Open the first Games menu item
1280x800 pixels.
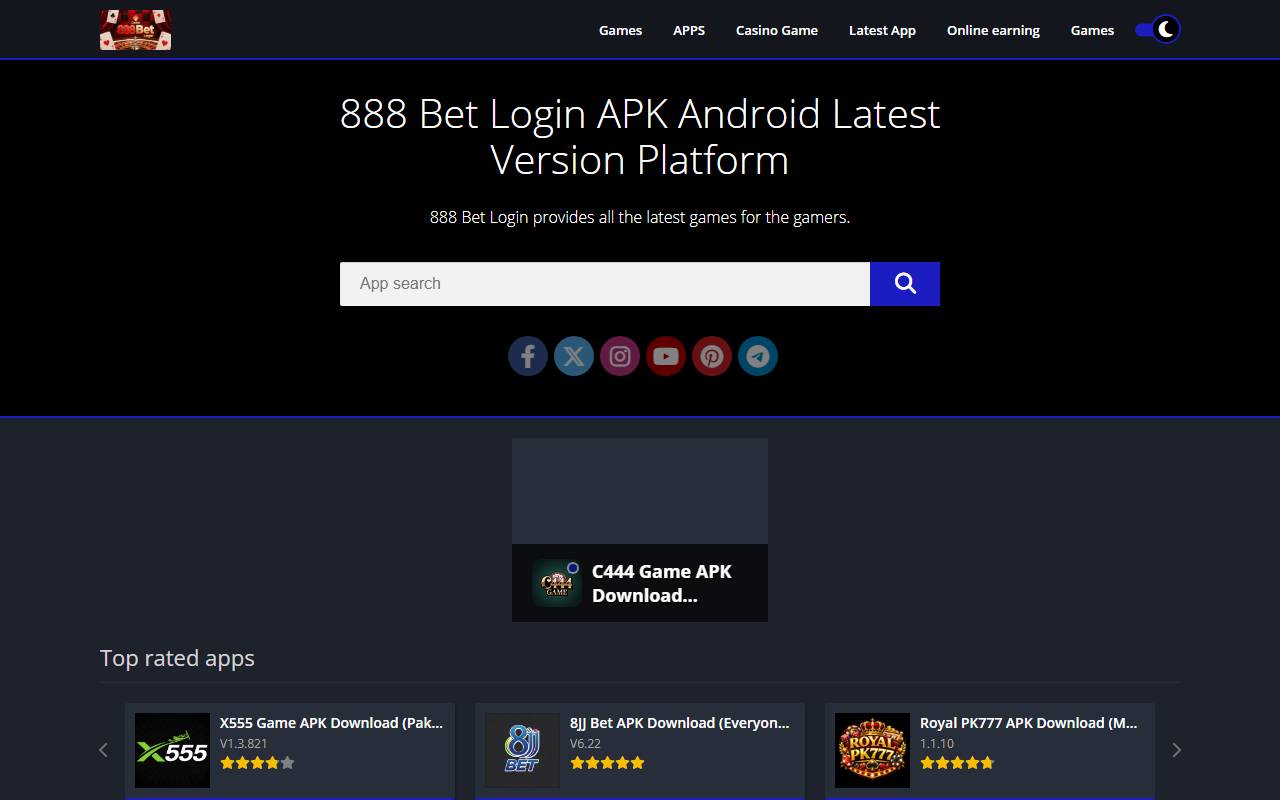620,30
